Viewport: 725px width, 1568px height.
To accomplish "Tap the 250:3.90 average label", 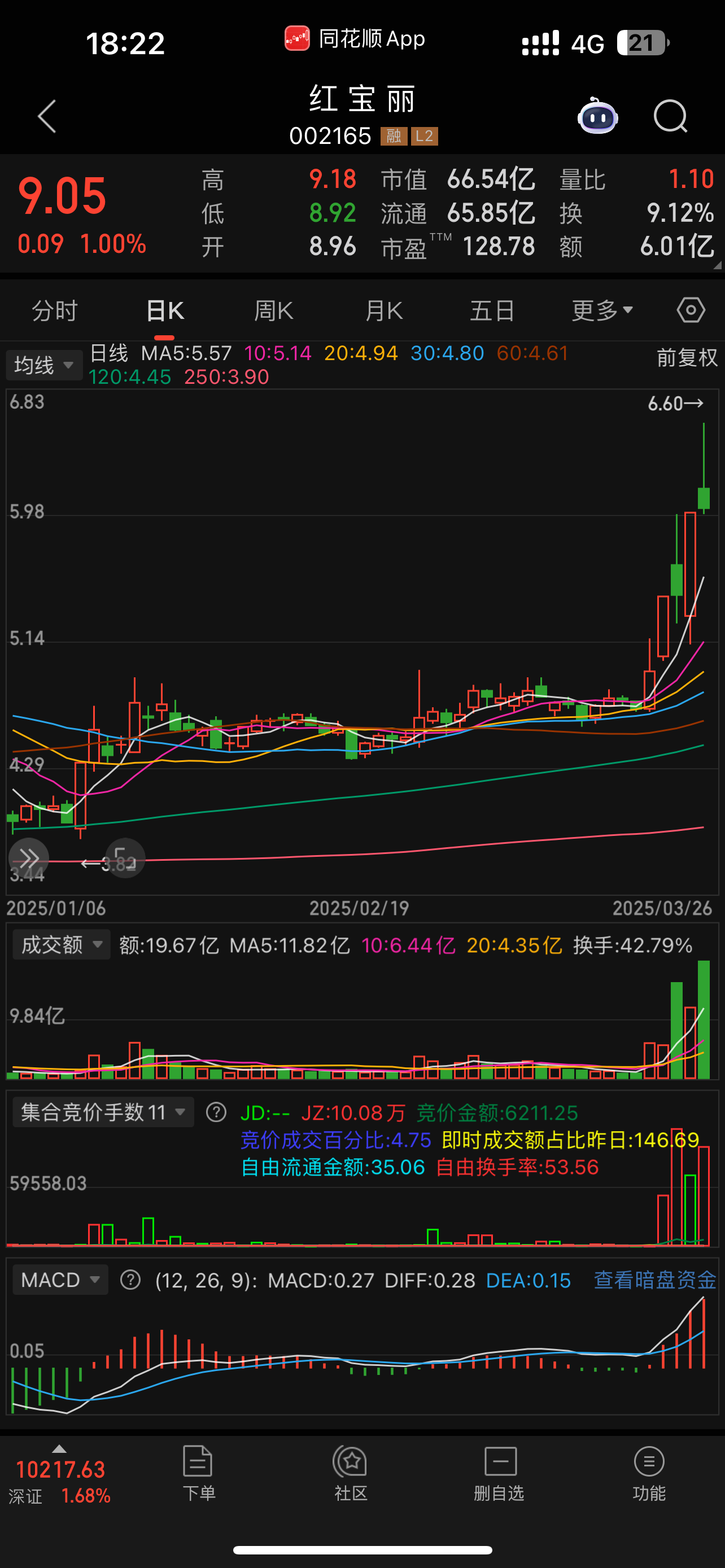I will pos(226,377).
